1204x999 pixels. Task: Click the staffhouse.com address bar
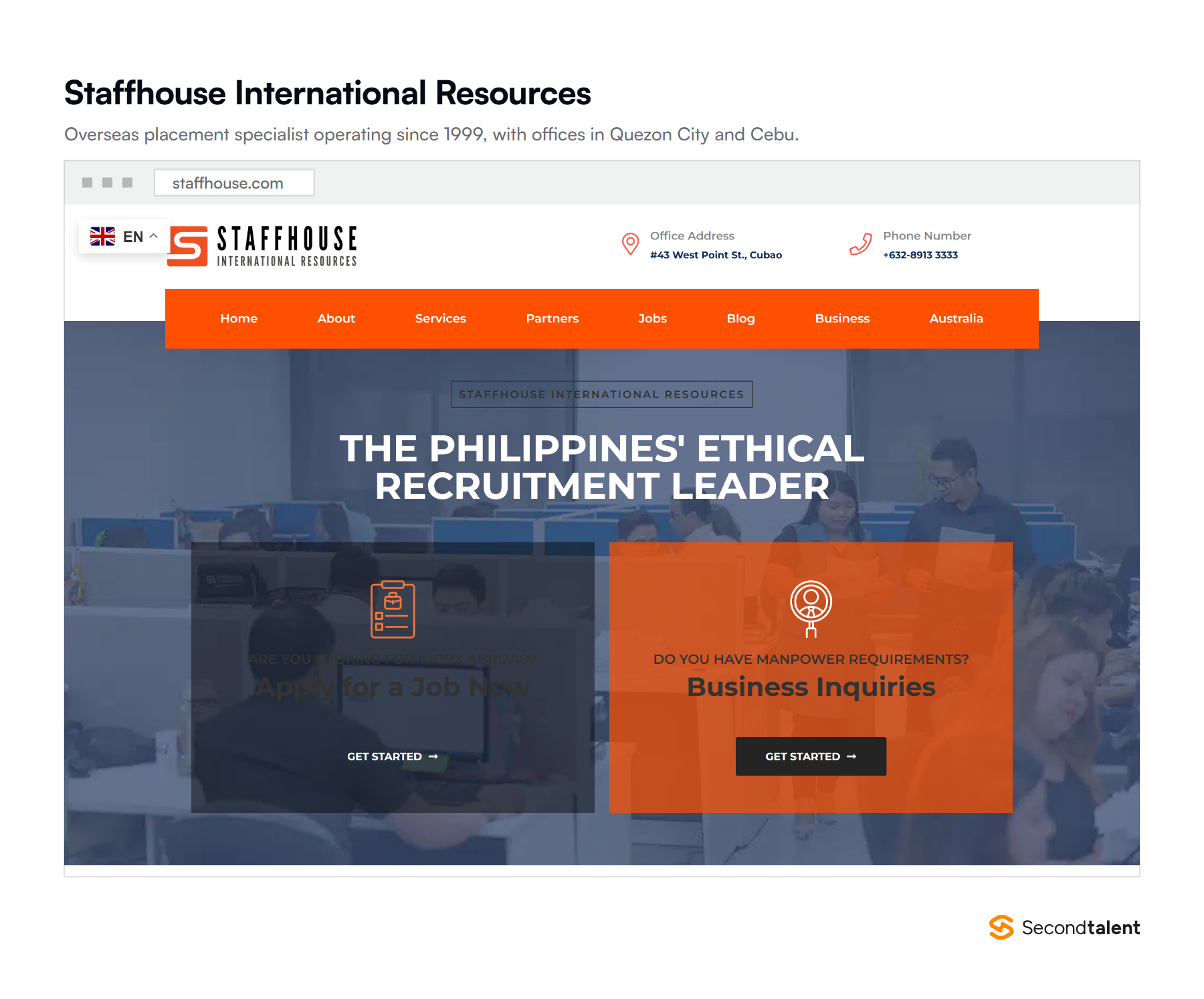click(234, 183)
